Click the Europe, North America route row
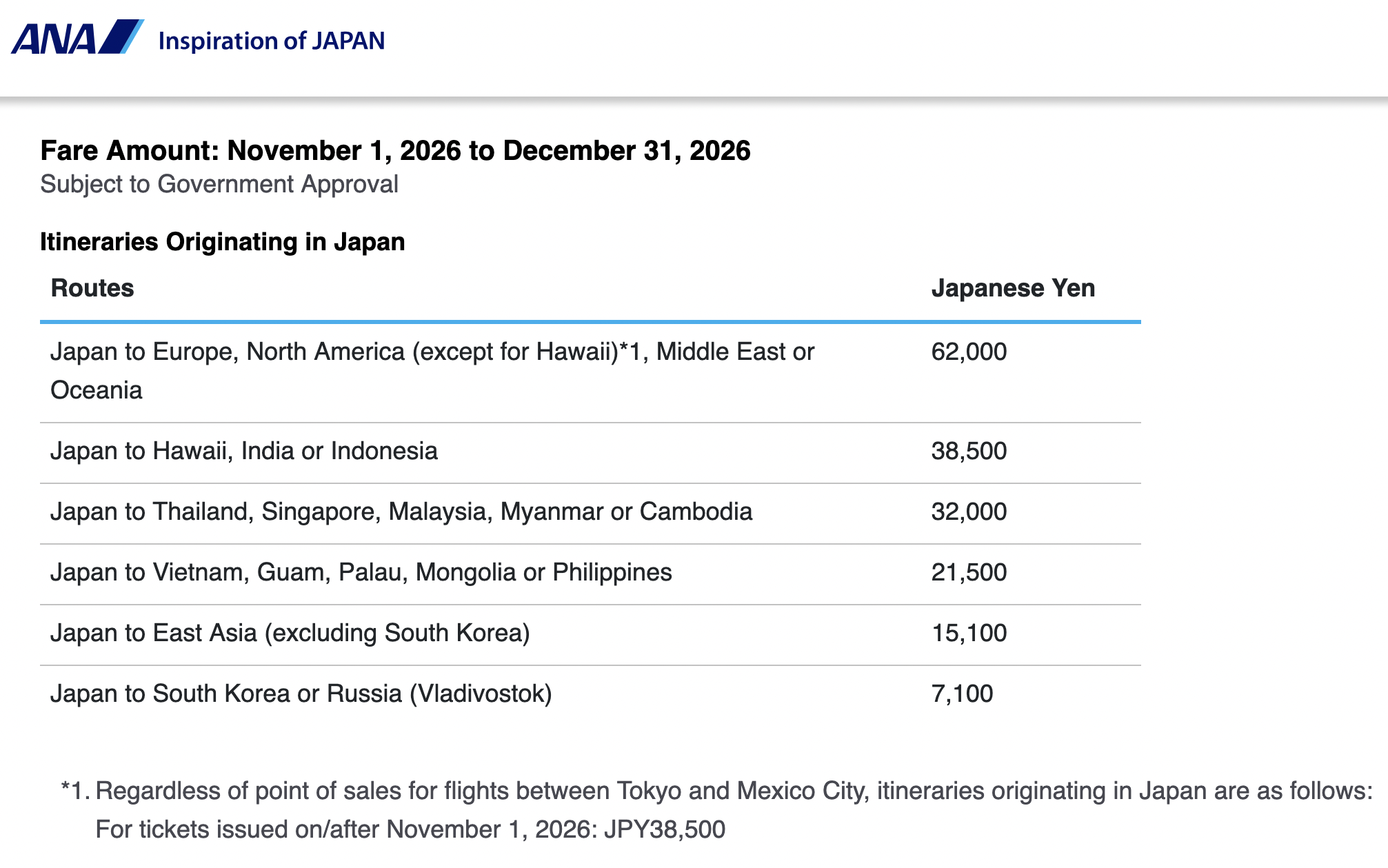 point(590,372)
